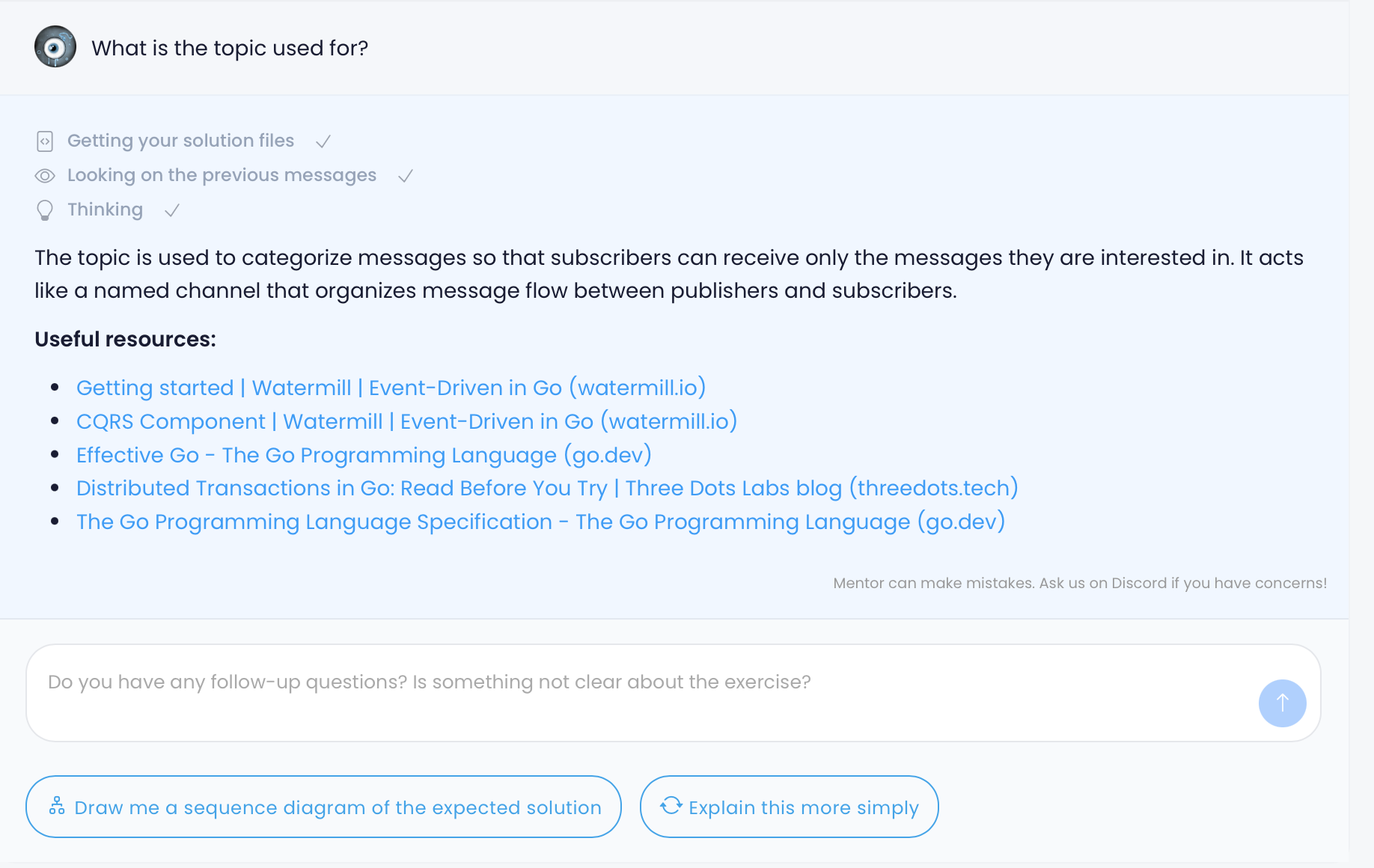This screenshot has height=868, width=1374.
Task: Click checkmark beside Thinking step
Action: [172, 210]
